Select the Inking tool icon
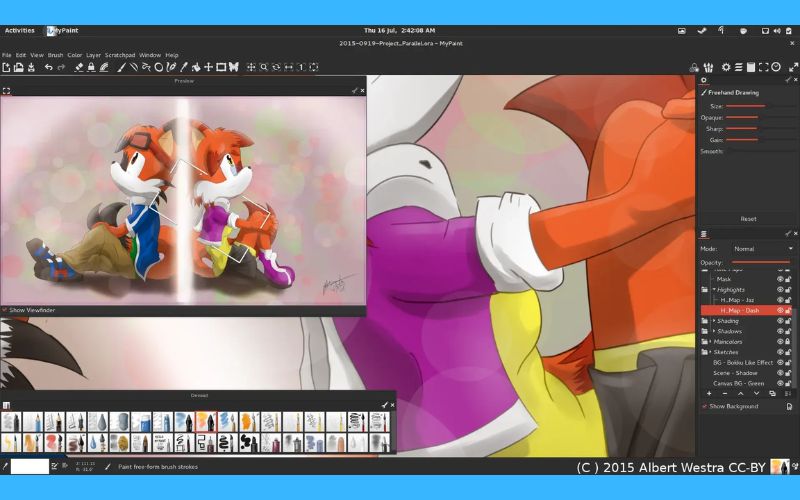800x500 pixels. point(171,67)
